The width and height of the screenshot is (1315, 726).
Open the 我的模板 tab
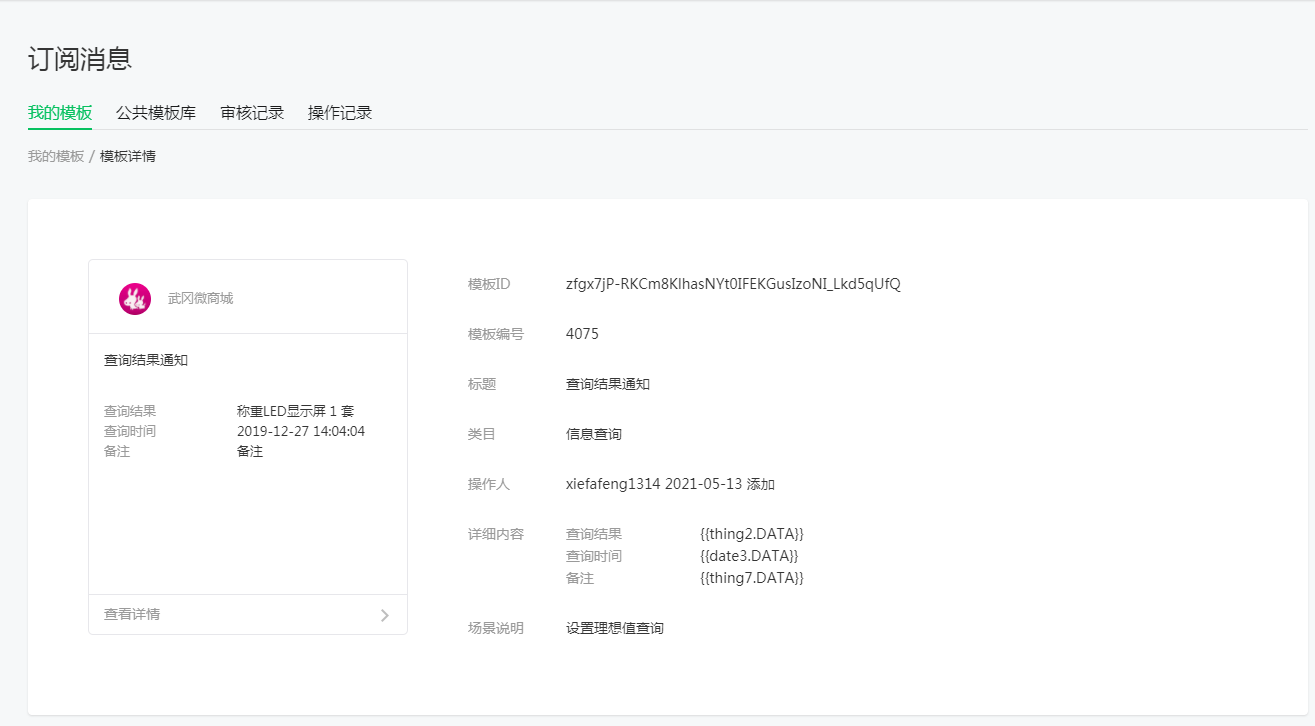(60, 113)
